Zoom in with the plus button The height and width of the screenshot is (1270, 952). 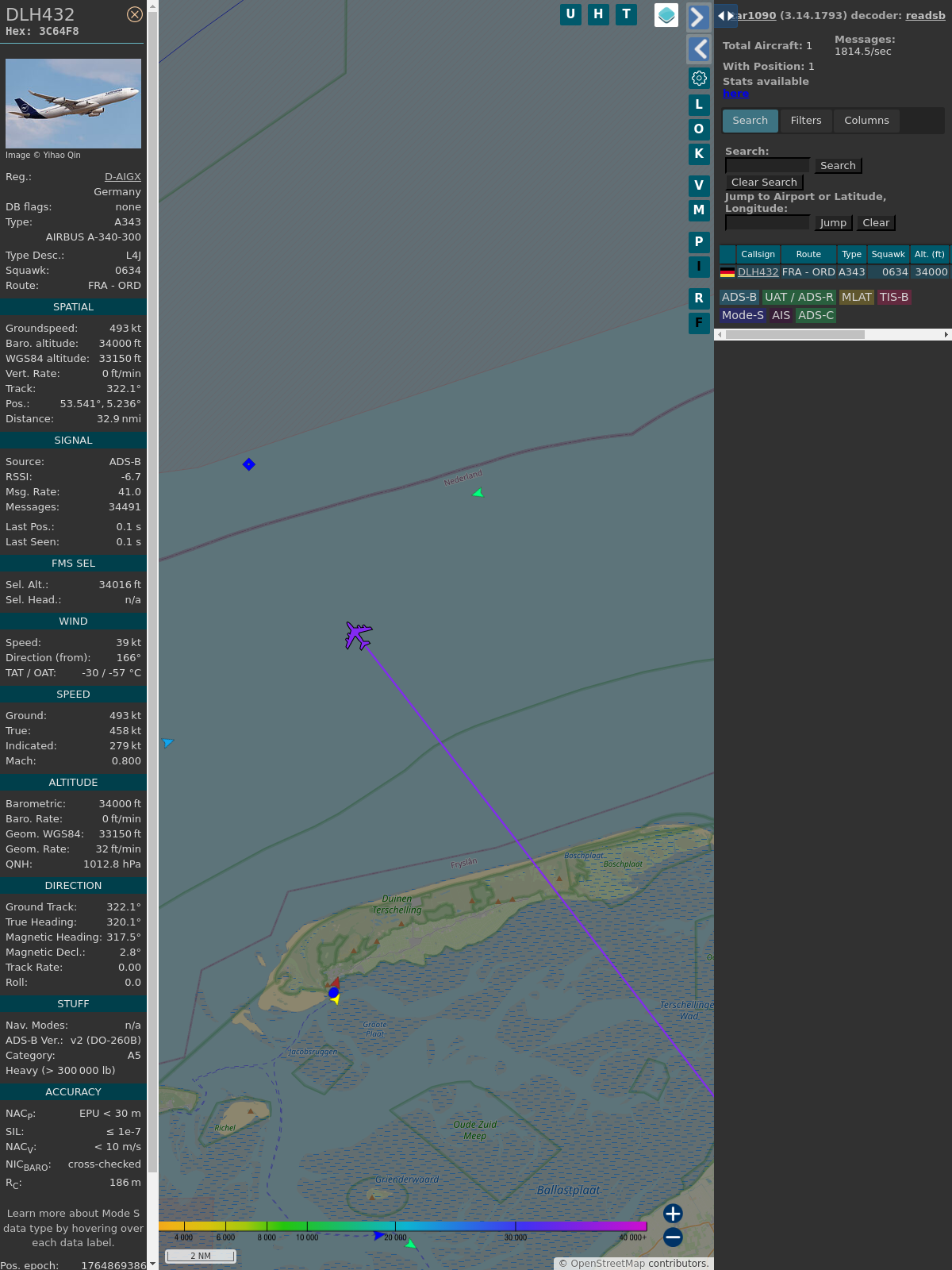pos(673,1214)
